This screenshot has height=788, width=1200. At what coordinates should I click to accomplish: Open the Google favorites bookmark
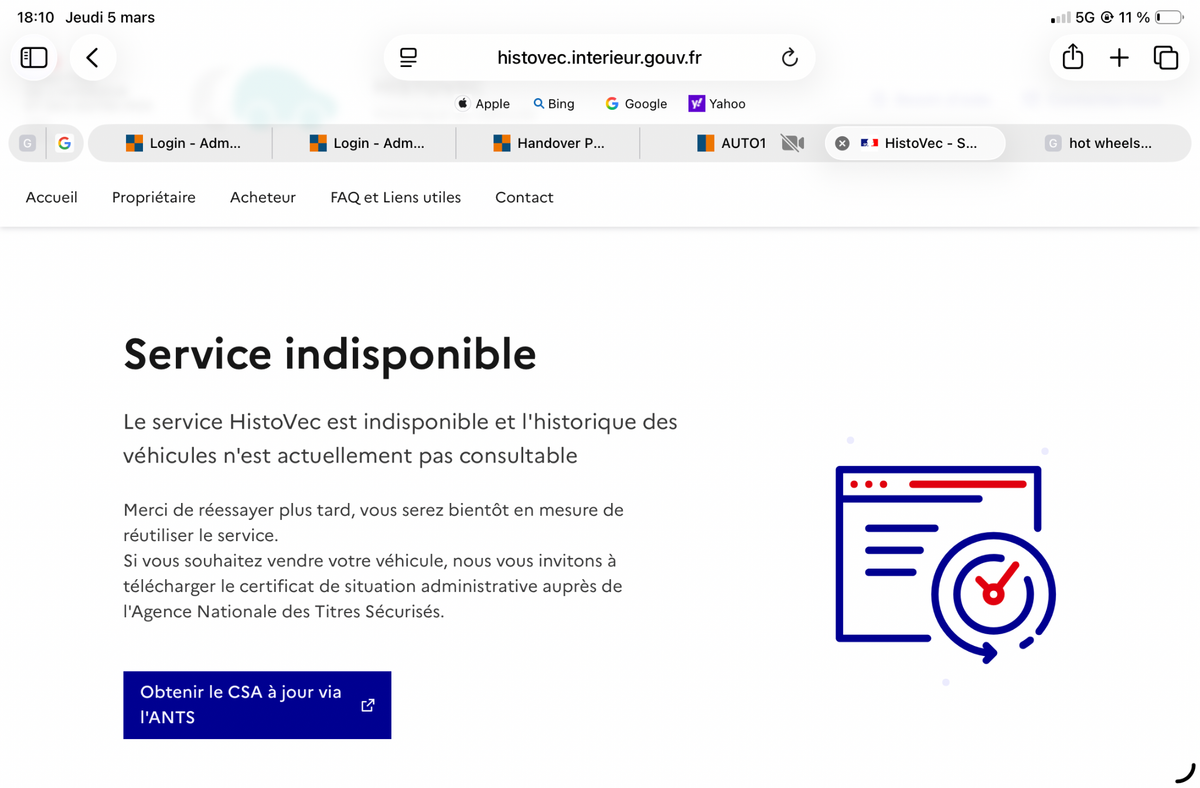pyautogui.click(x=636, y=104)
